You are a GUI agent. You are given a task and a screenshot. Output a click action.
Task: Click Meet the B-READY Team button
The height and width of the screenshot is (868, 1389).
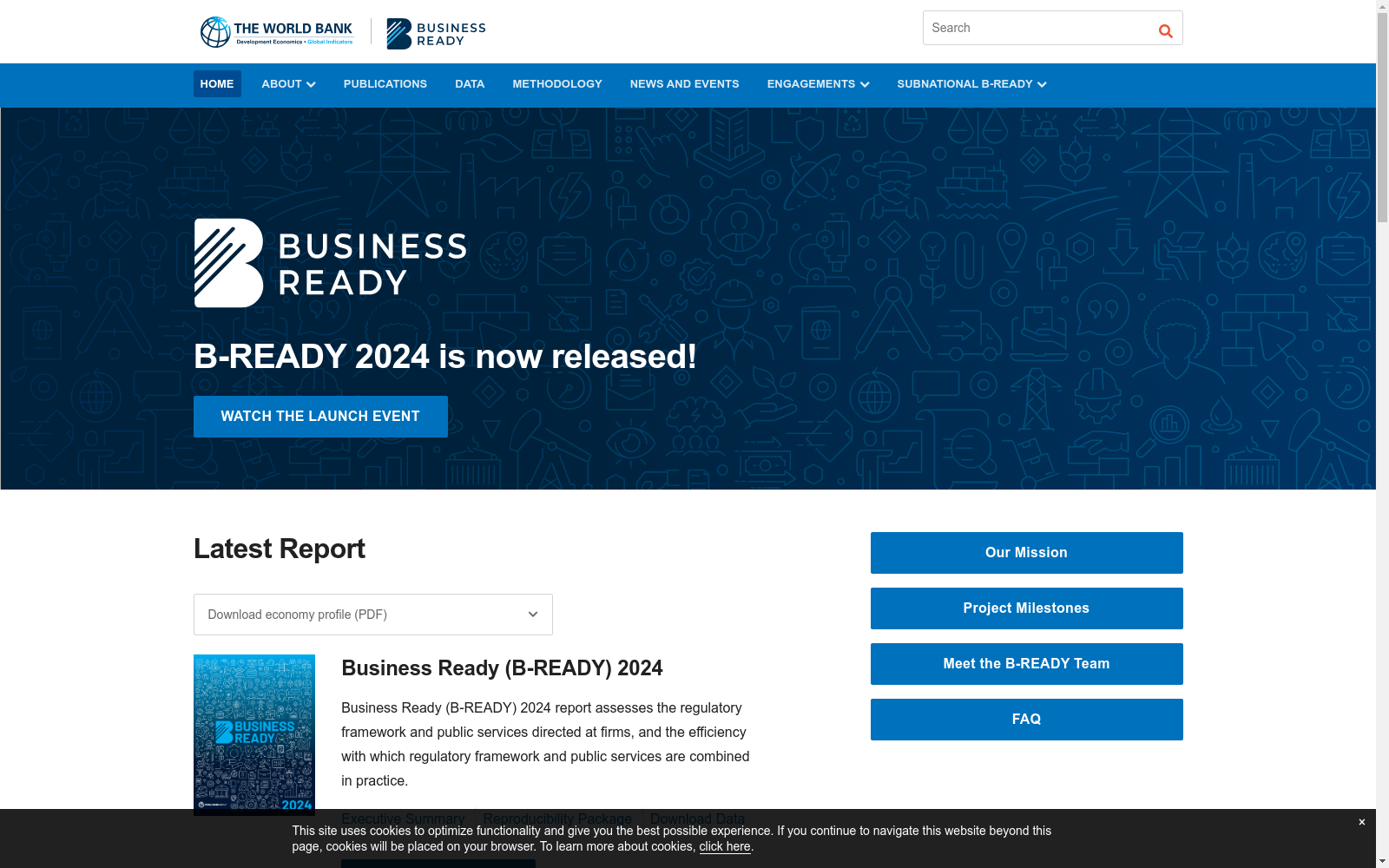[x=1027, y=664]
